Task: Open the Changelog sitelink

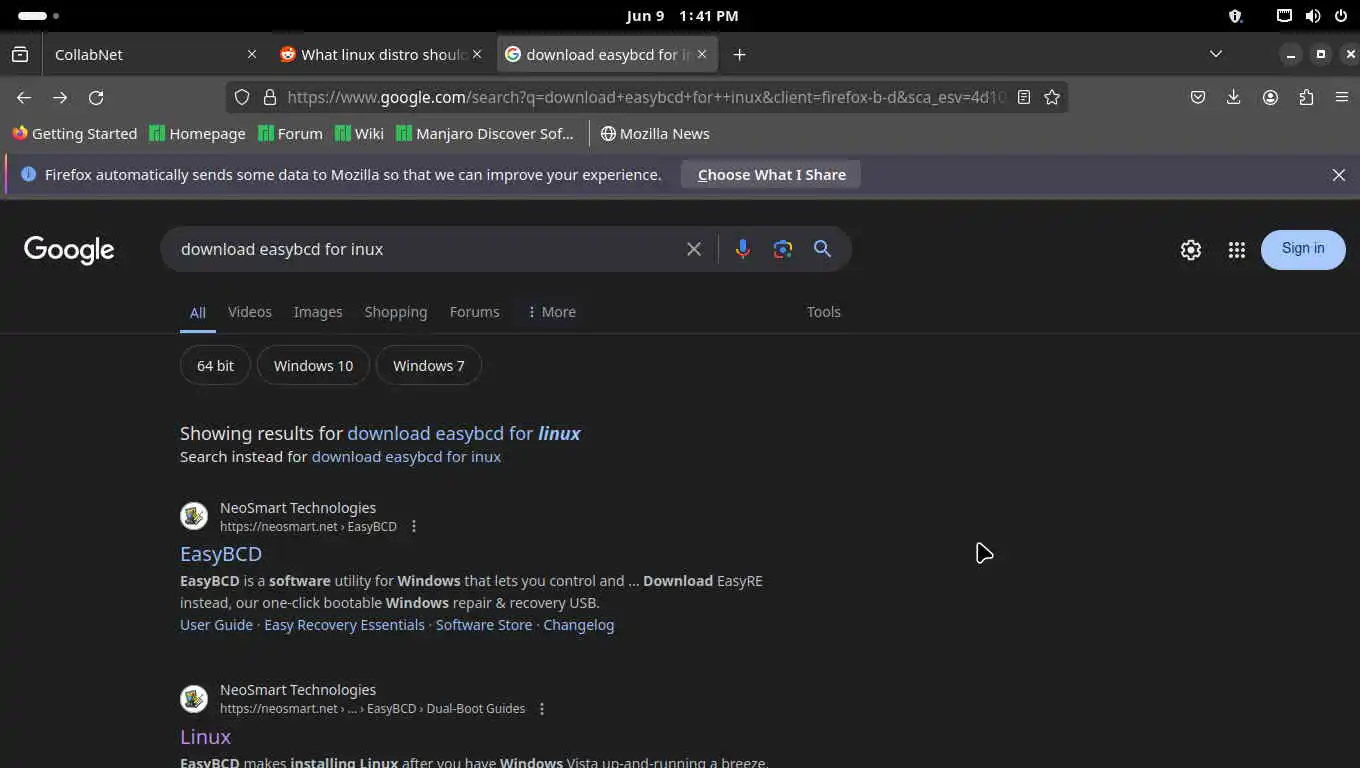Action: [x=579, y=625]
